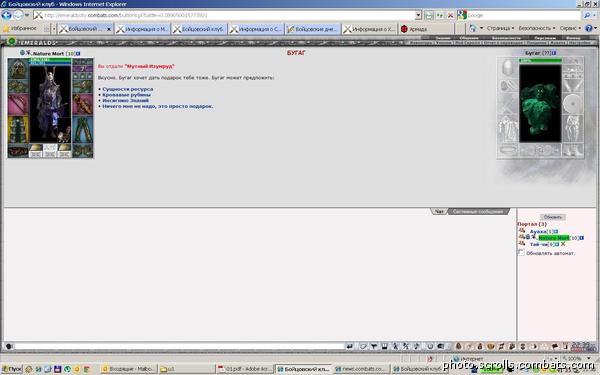The image size is (600, 375).
Task: Open info icon next to Nature Mort [10] header
Action: [78, 54]
